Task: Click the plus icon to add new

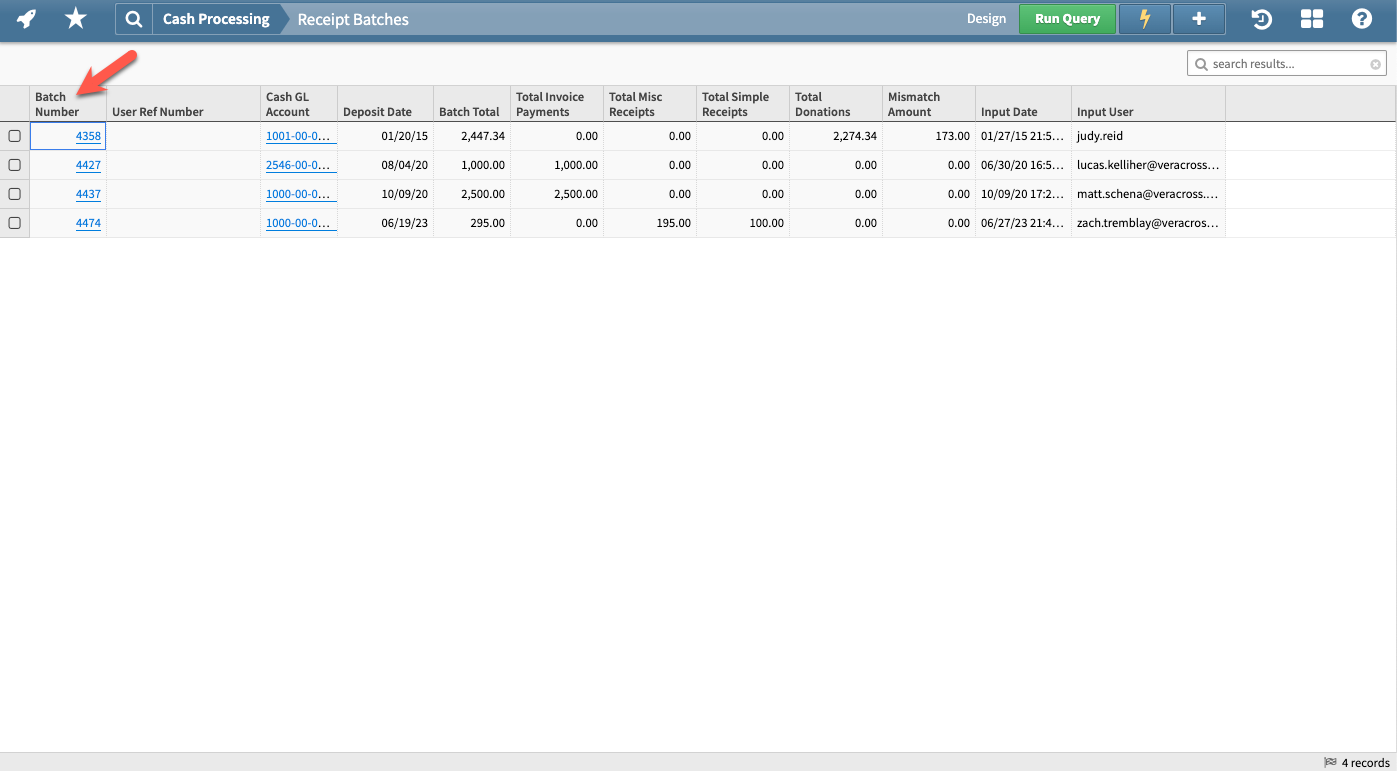Action: pyautogui.click(x=1198, y=18)
